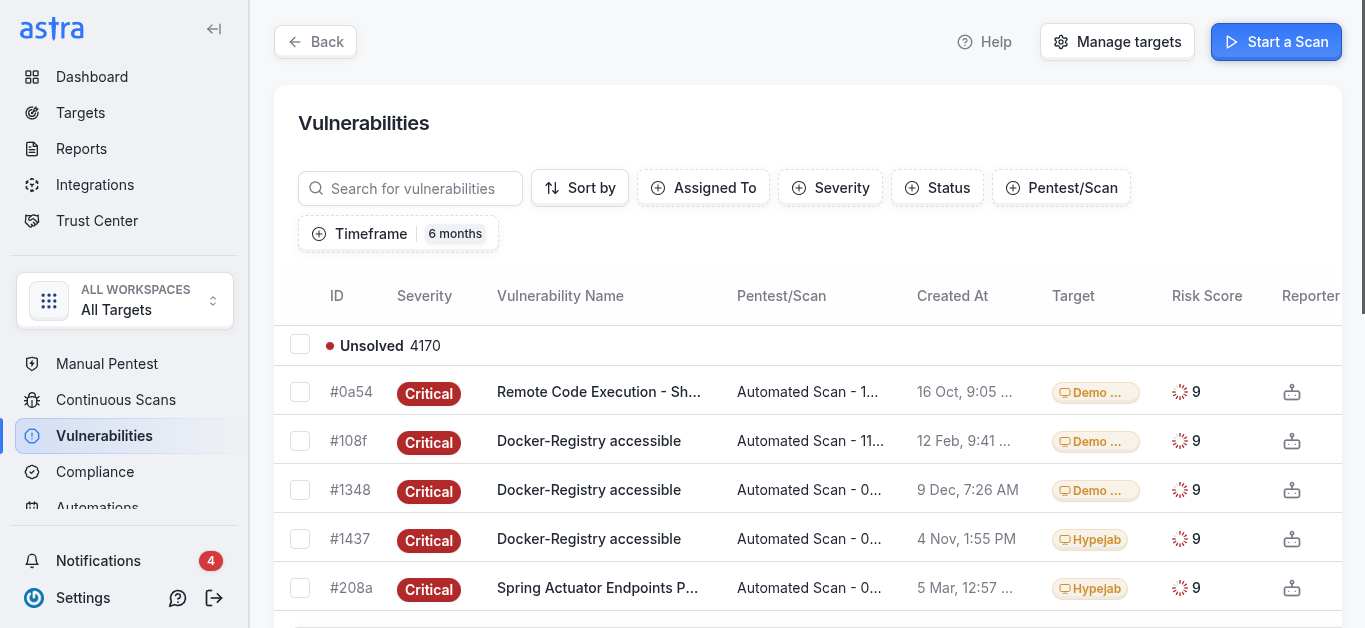Image resolution: width=1365 pixels, height=628 pixels.
Task: Open Docker-Registry accessible in row #108f
Action: coord(589,441)
